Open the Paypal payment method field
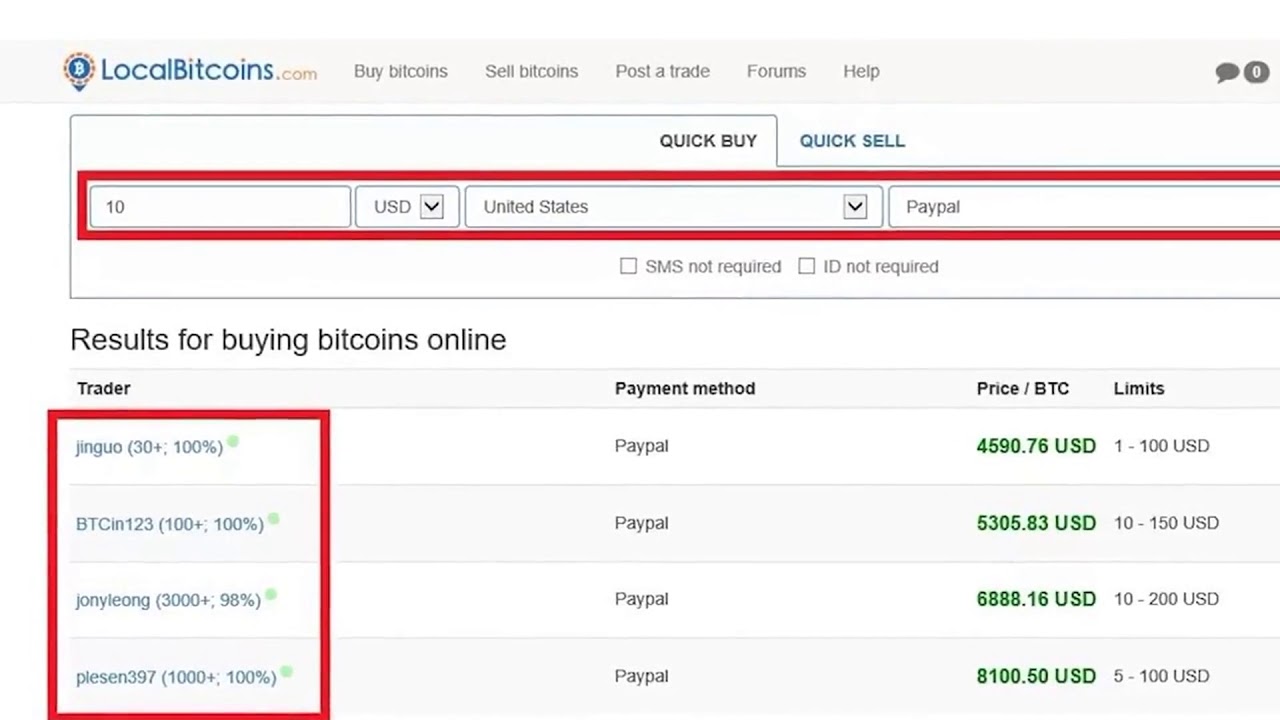Screen dimensions: 1280x720 click(x=1084, y=207)
